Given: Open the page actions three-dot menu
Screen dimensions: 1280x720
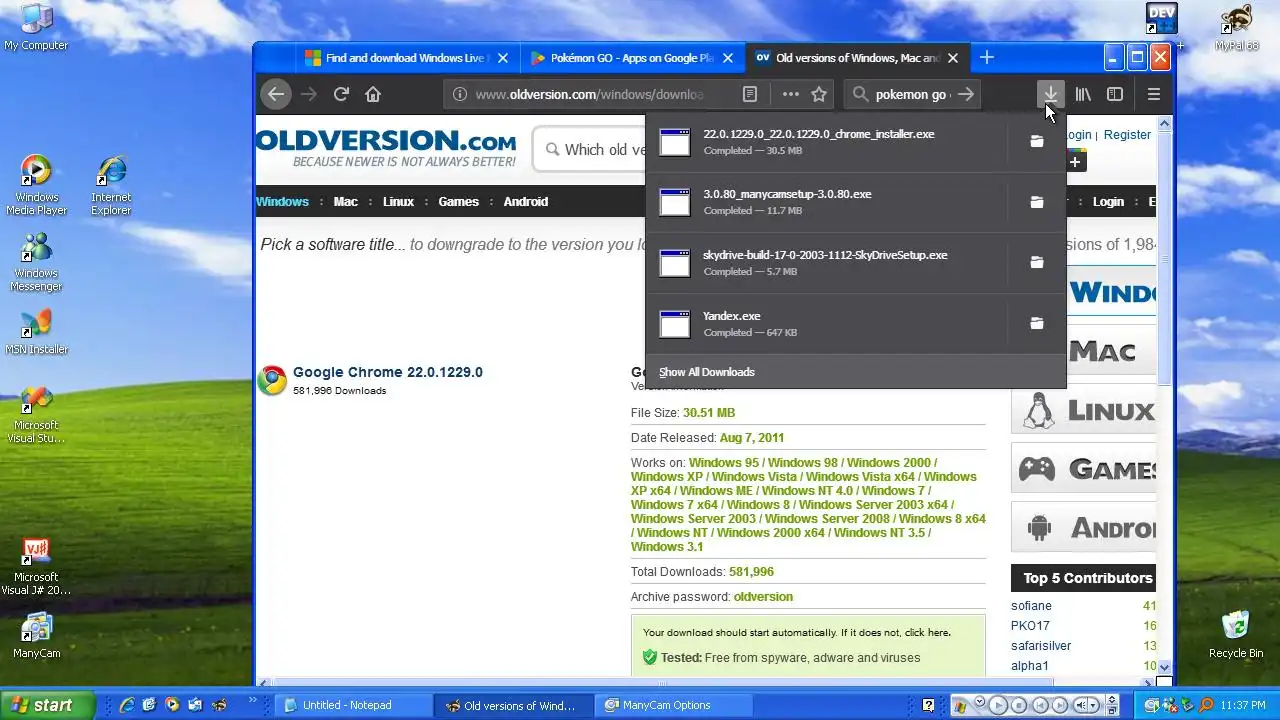Looking at the screenshot, I should [790, 94].
